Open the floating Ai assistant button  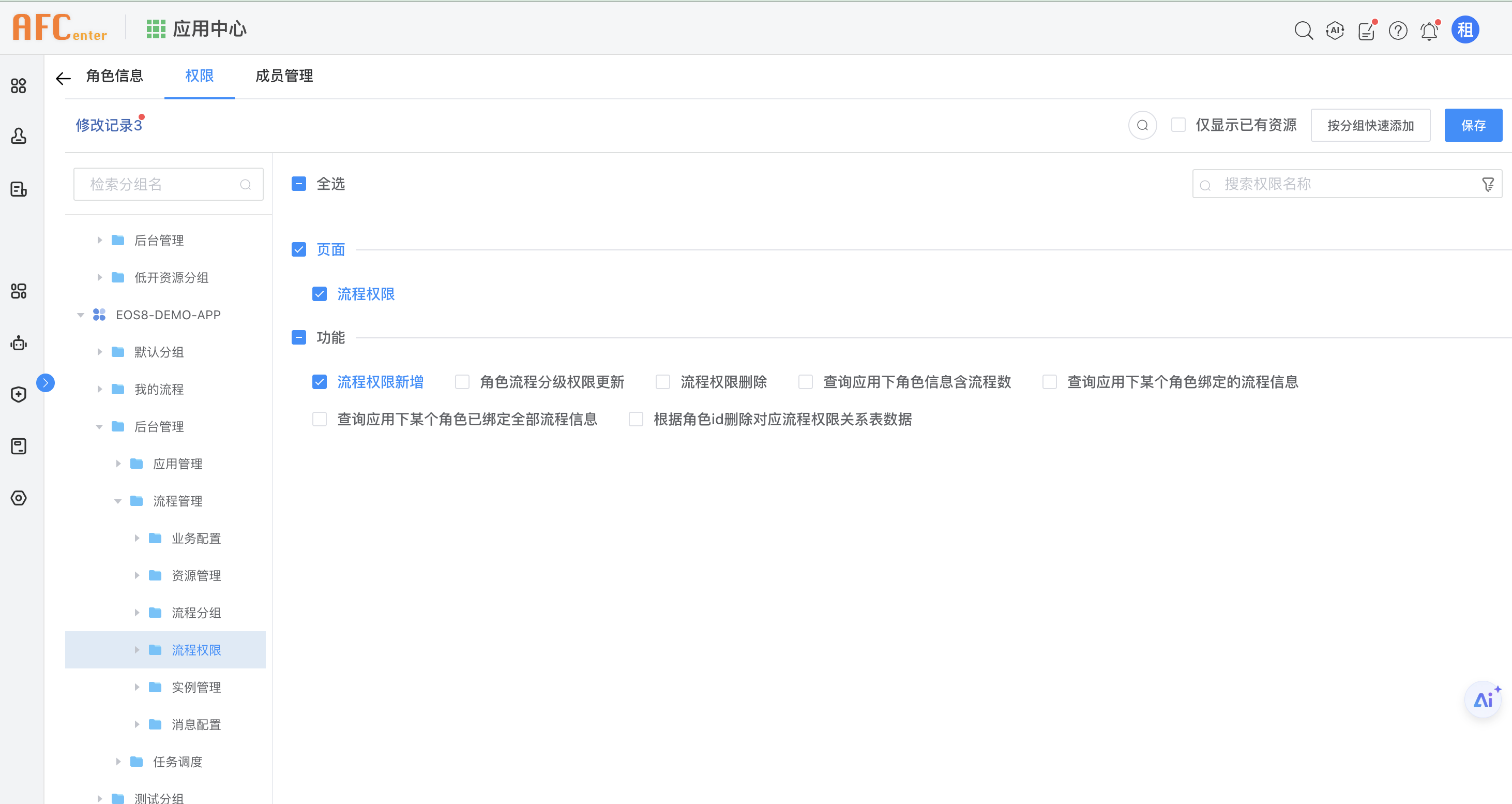click(x=1483, y=699)
